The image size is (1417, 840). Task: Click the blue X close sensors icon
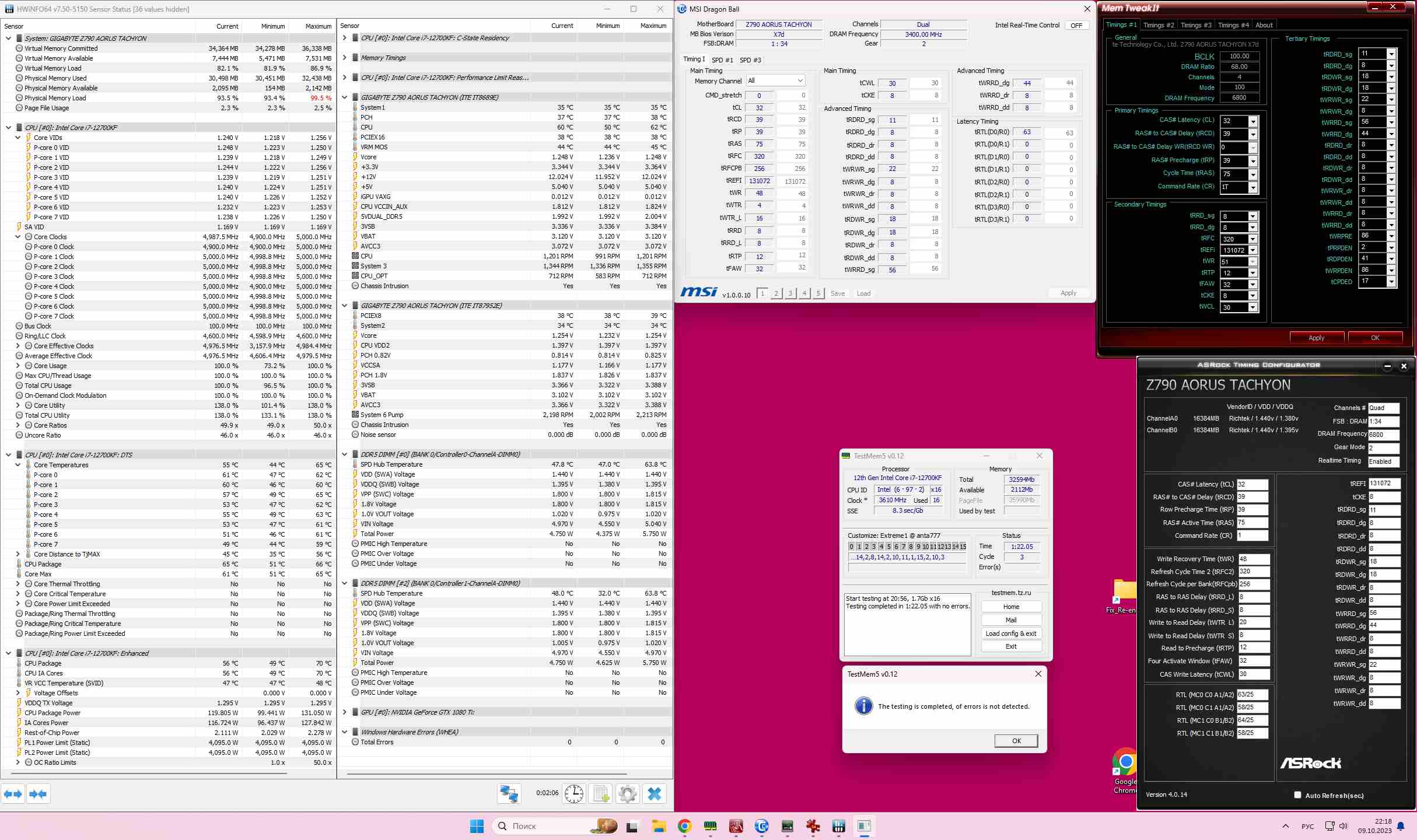(x=655, y=794)
